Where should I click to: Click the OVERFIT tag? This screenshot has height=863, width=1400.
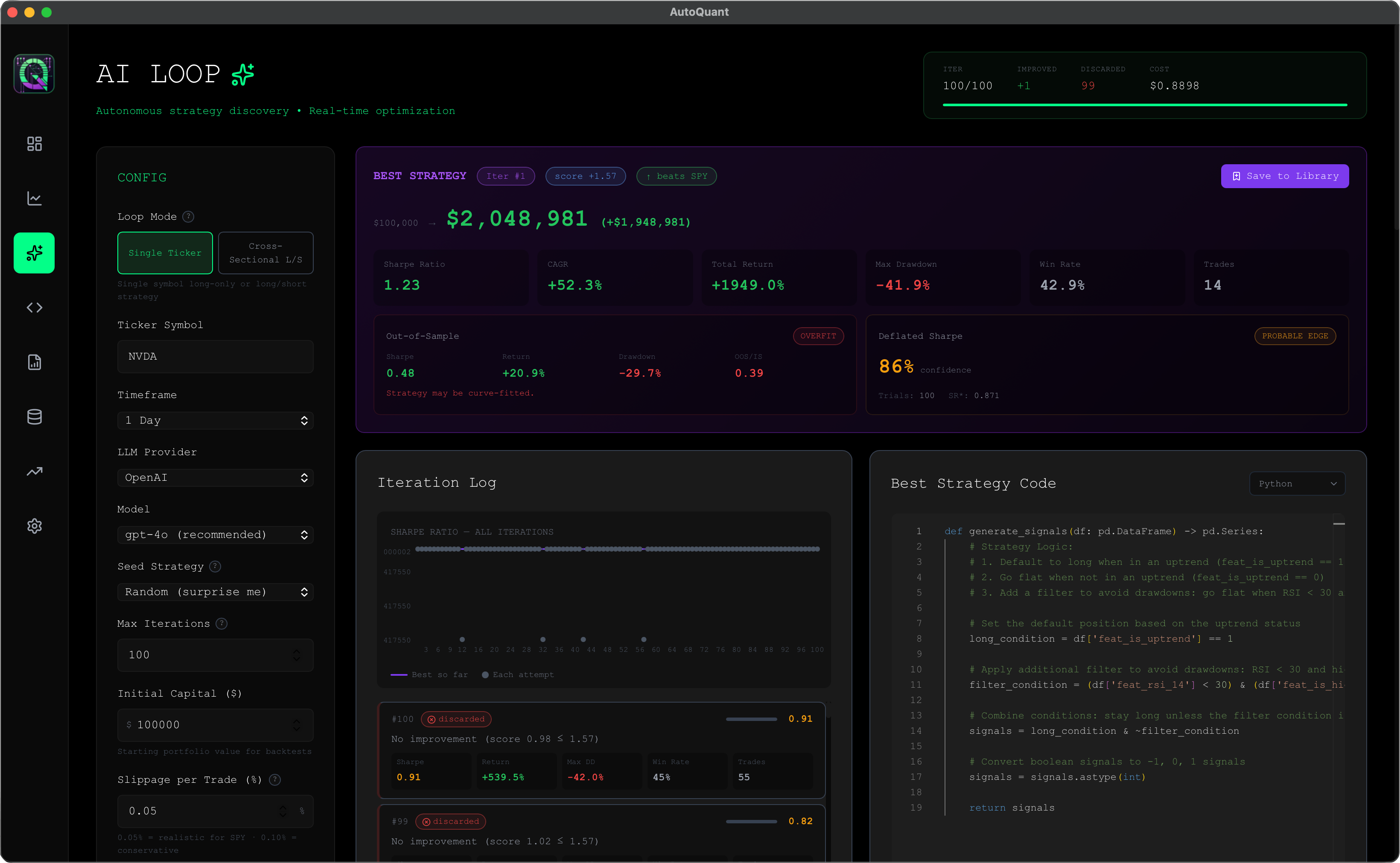click(x=818, y=336)
